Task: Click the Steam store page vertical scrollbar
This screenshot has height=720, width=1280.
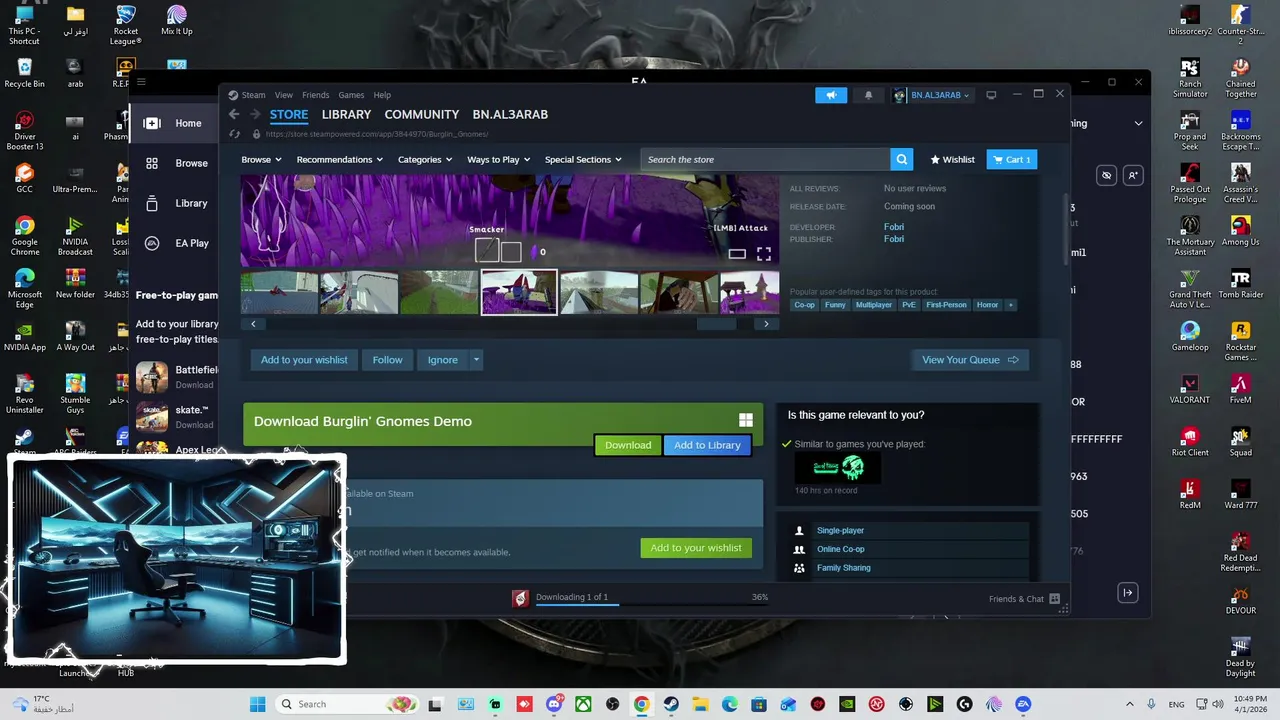Action: point(1064,230)
